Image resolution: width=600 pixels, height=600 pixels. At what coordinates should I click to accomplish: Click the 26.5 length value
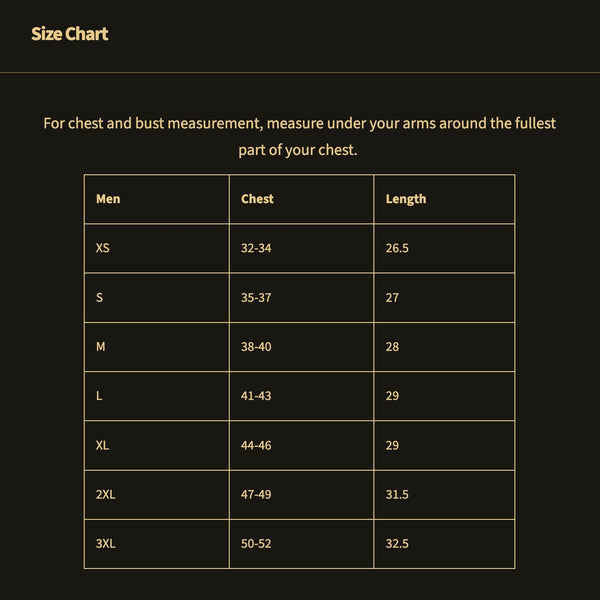click(397, 248)
